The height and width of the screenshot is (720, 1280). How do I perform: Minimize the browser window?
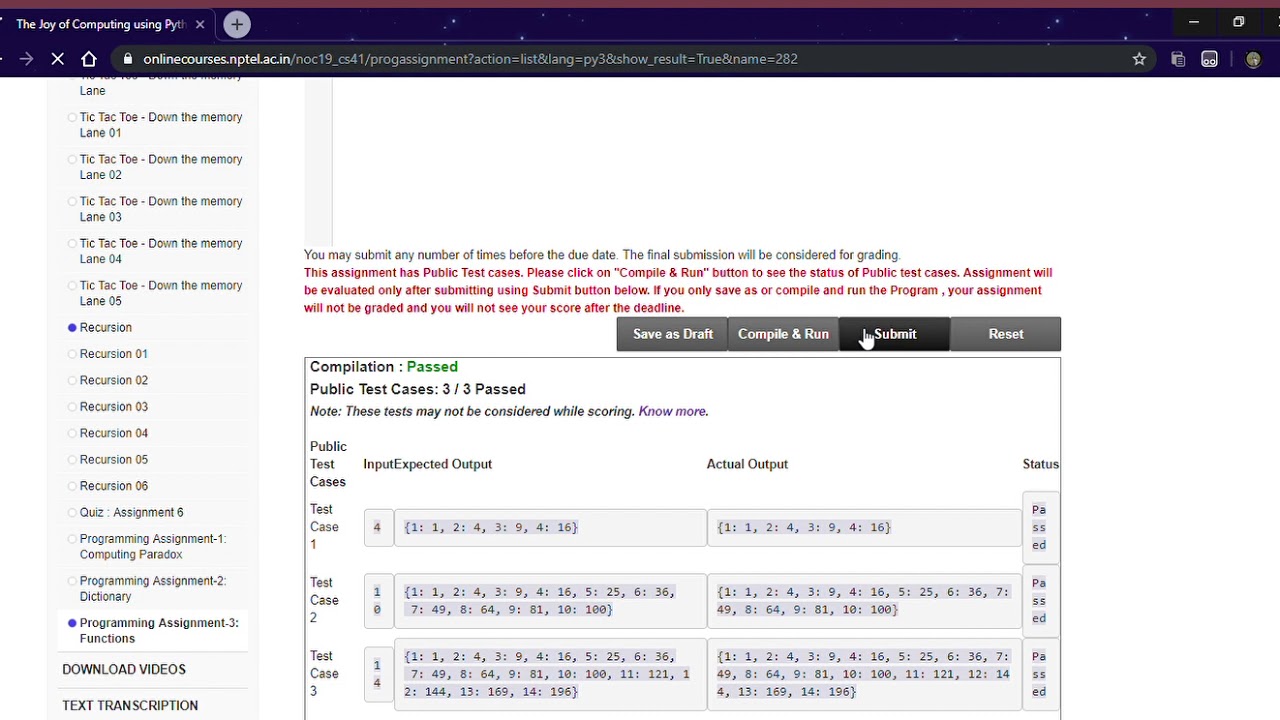click(x=1193, y=22)
